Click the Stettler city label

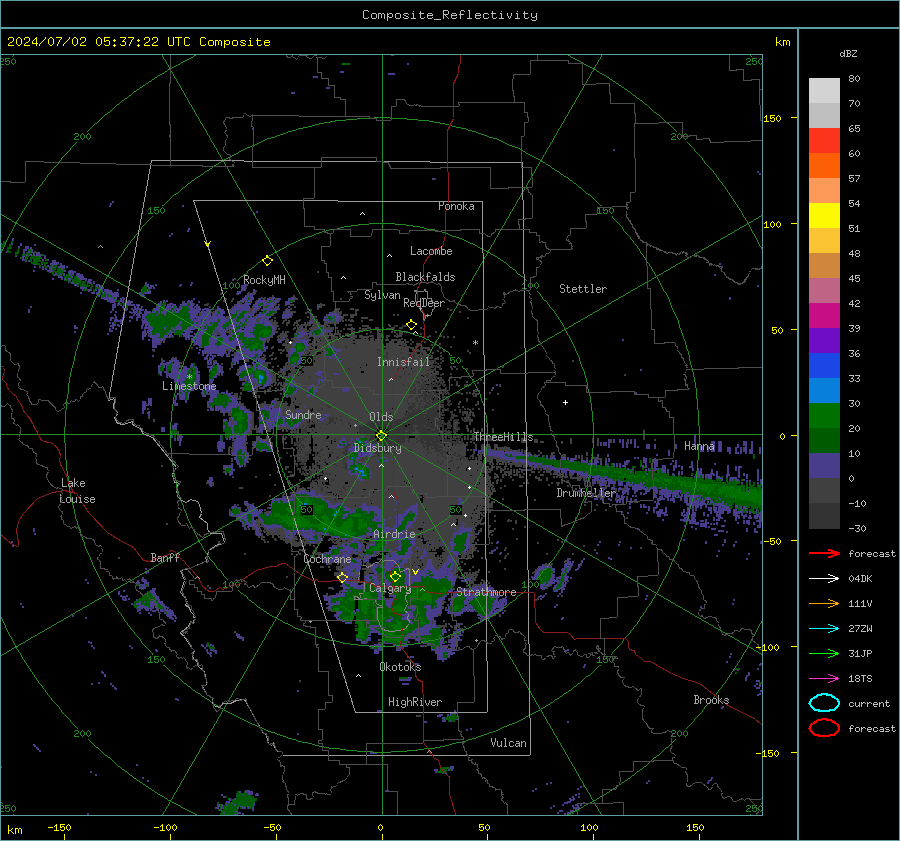pos(583,289)
